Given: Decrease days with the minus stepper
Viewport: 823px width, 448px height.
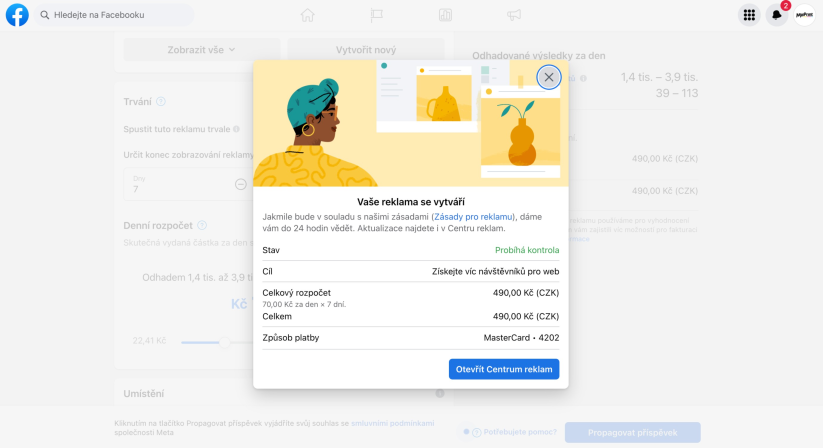Looking at the screenshot, I should (240, 184).
